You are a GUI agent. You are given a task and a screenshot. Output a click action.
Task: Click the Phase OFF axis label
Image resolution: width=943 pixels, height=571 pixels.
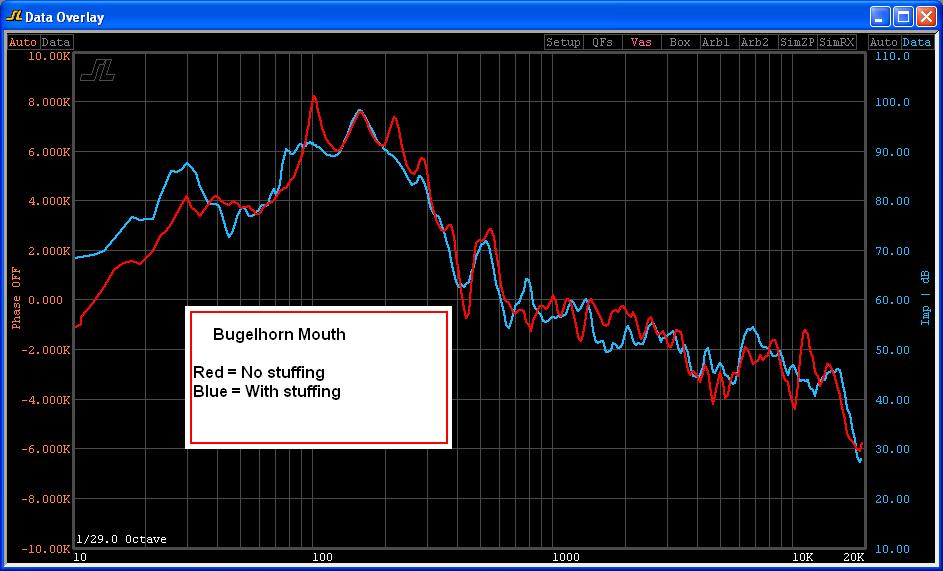click(x=16, y=298)
